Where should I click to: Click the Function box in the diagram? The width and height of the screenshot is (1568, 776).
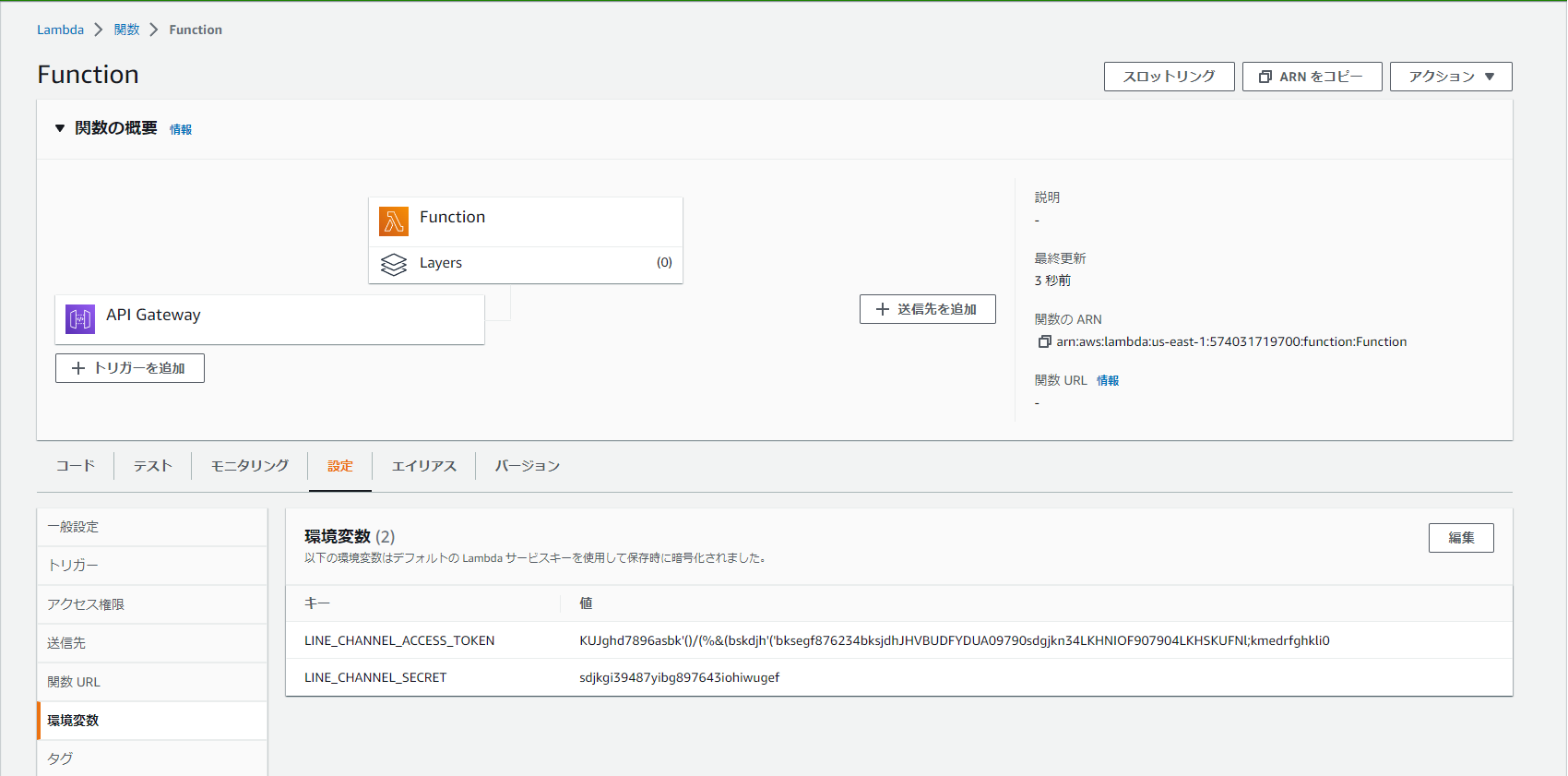[526, 221]
